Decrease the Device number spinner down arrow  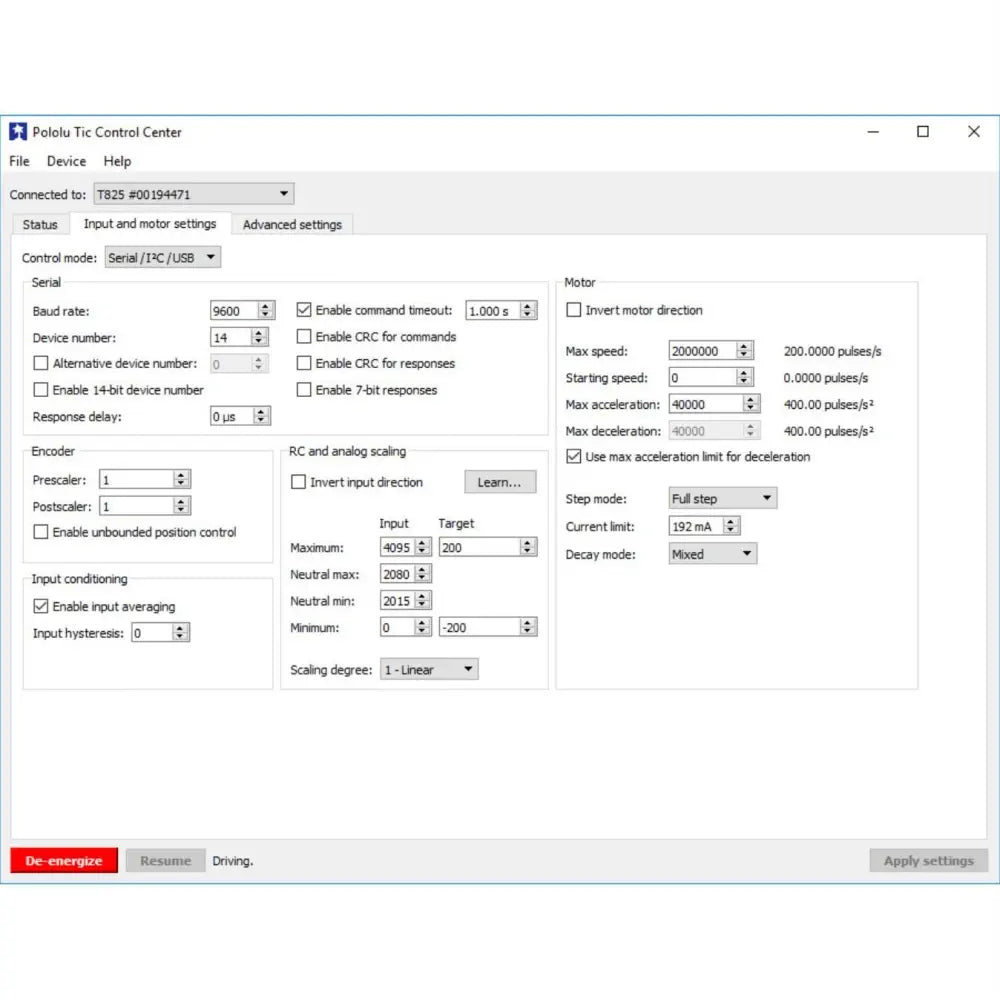click(x=260, y=342)
